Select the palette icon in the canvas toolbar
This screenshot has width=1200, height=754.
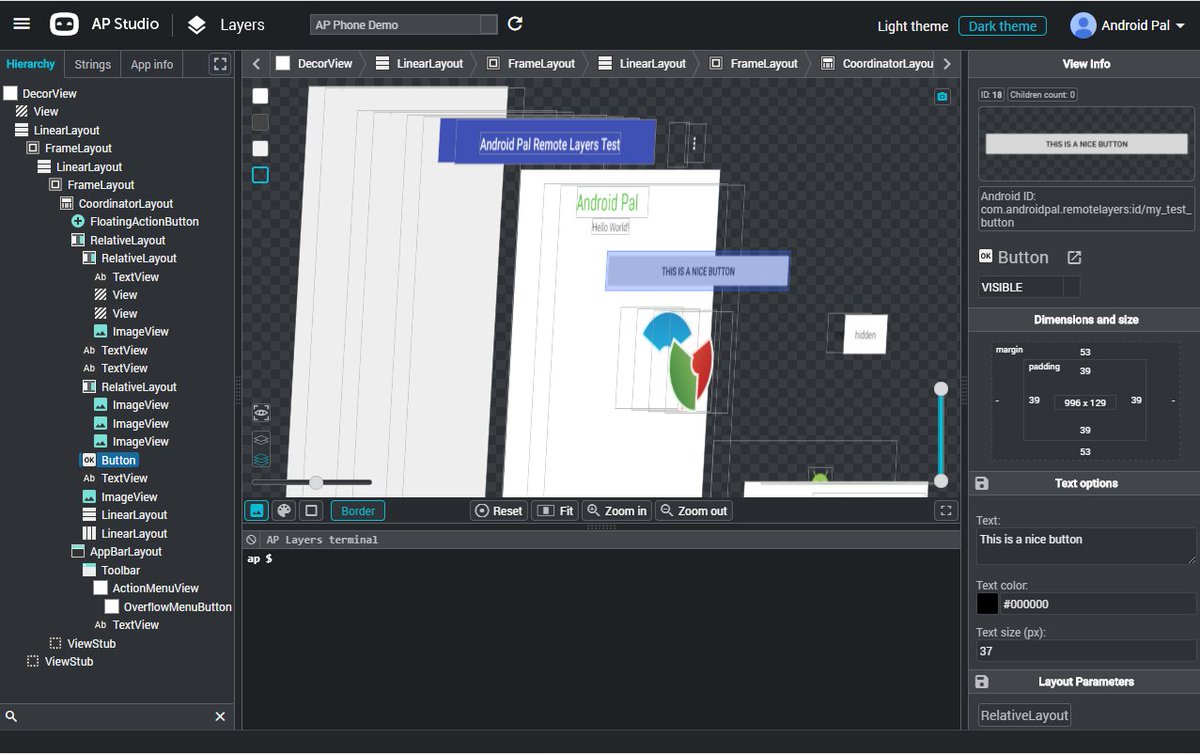pos(284,510)
